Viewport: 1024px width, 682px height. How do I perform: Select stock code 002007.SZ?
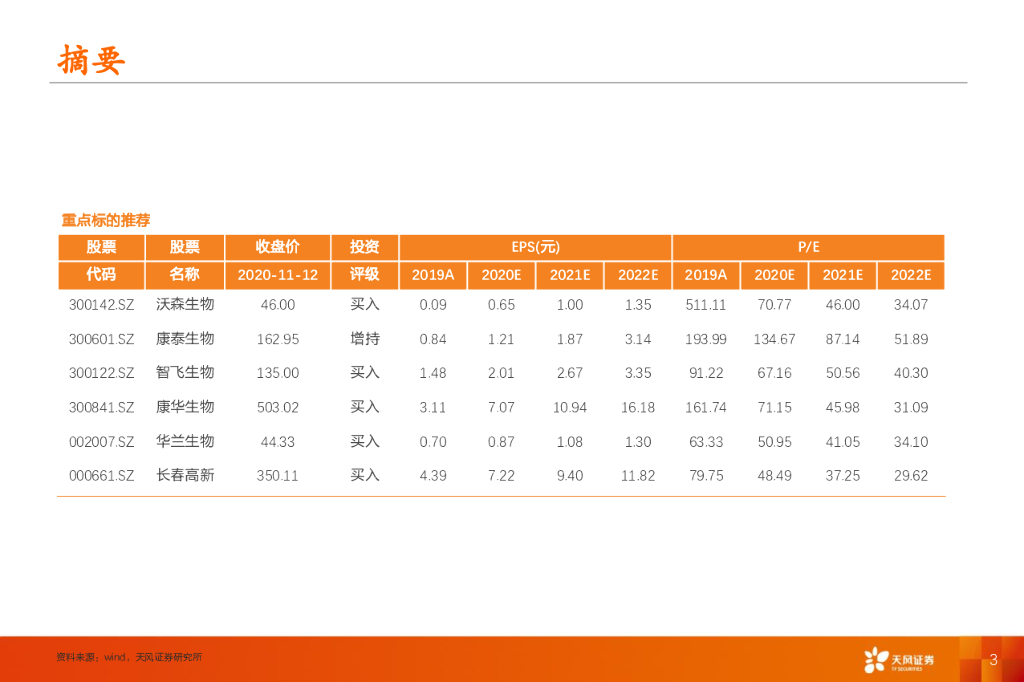tap(101, 442)
